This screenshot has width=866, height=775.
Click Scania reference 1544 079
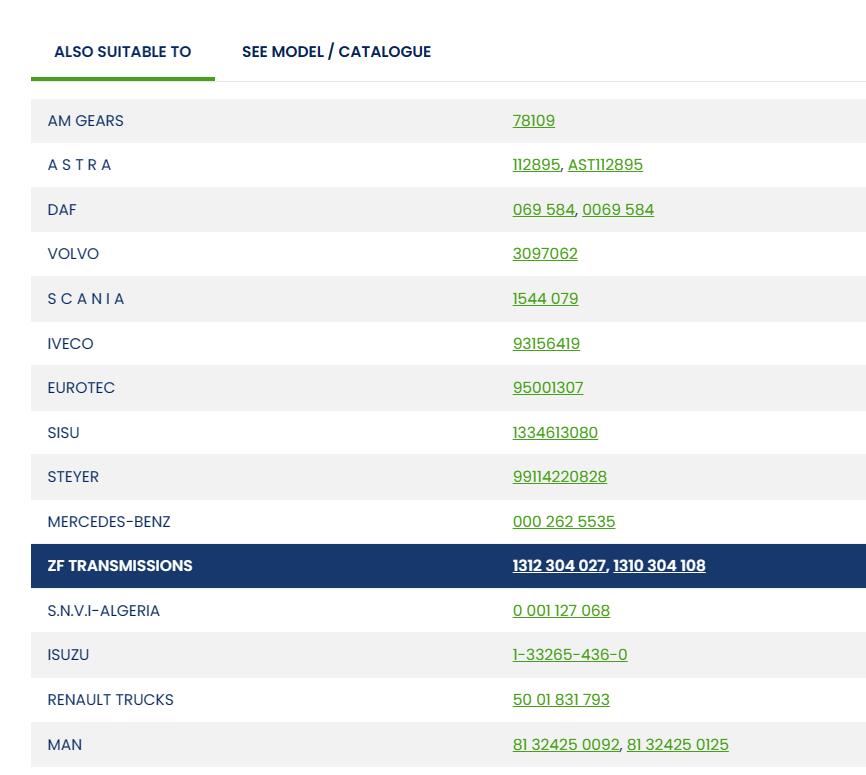coord(545,299)
